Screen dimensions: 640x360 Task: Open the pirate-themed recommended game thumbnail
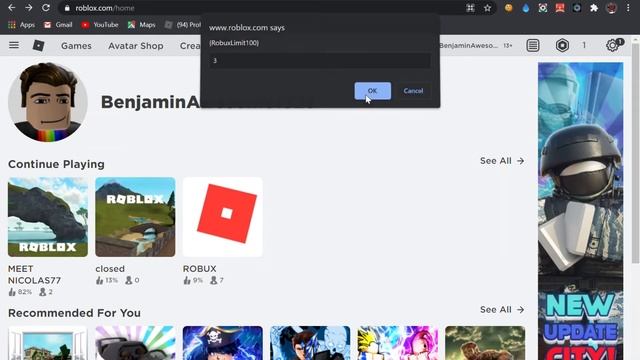222,343
